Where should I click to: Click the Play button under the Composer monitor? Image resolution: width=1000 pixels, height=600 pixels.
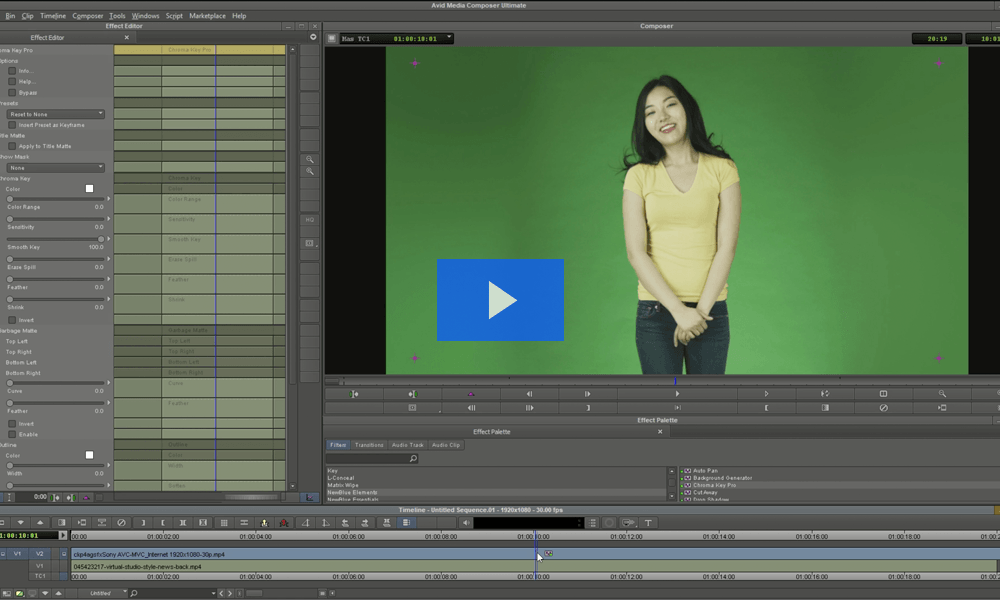(x=677, y=393)
